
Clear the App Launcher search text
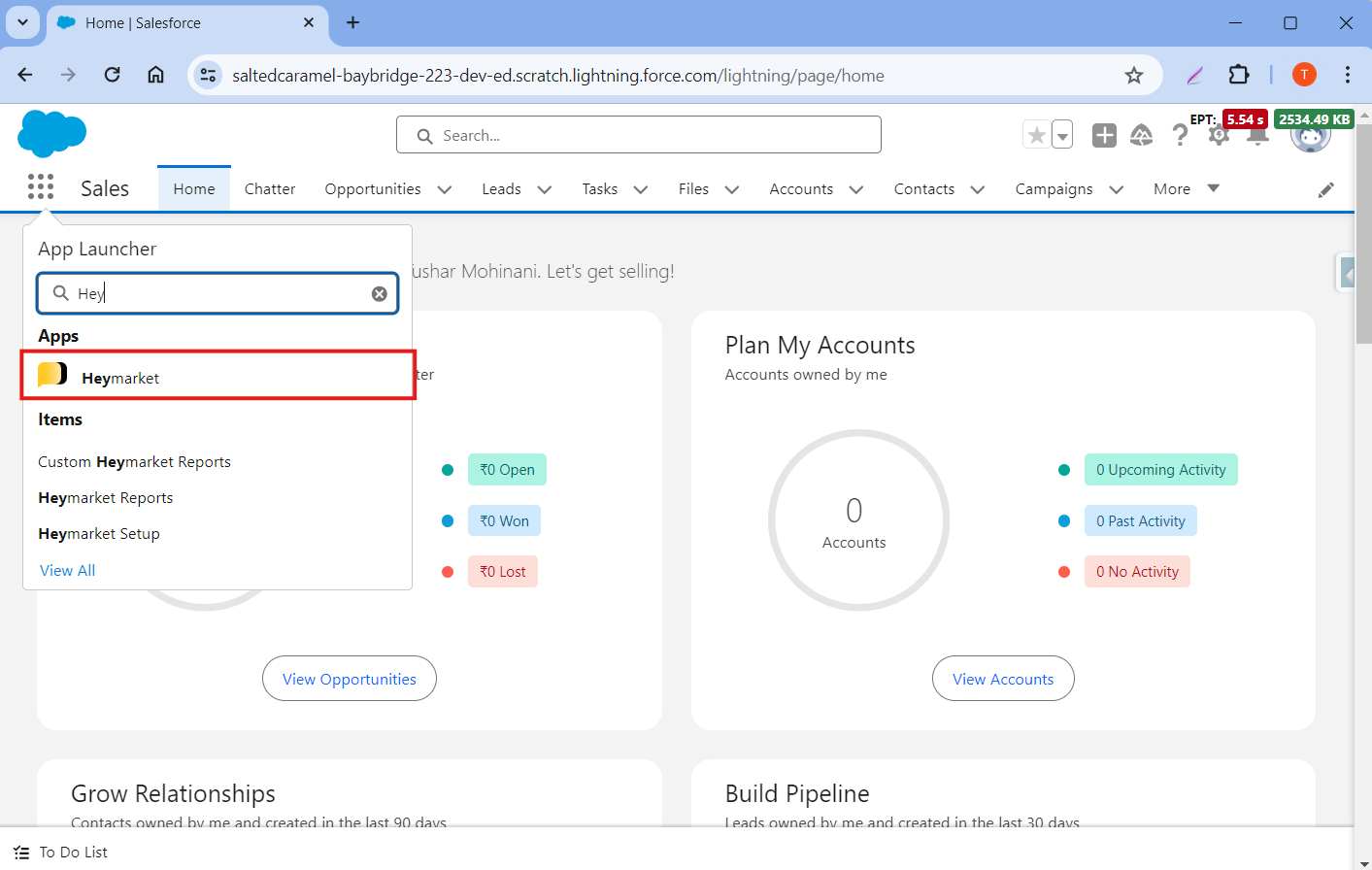[x=380, y=293]
